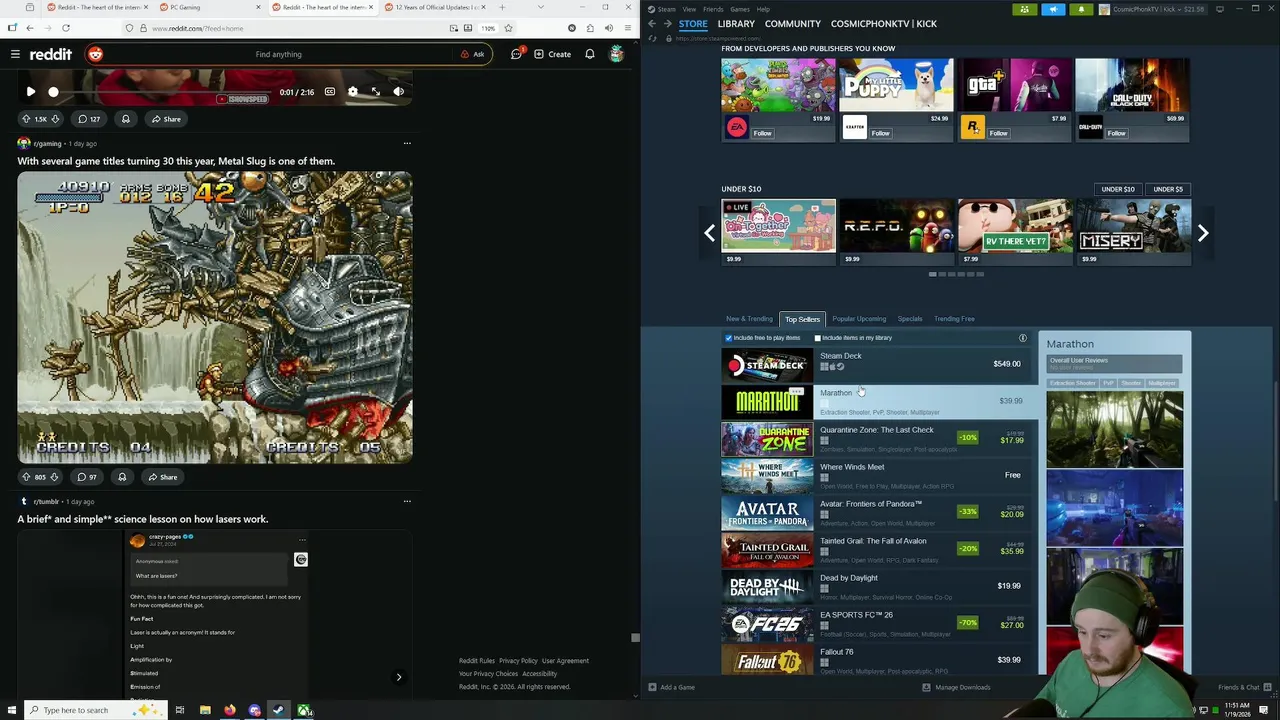
Task: Open Steam friends activity green icon
Action: click(1024, 9)
